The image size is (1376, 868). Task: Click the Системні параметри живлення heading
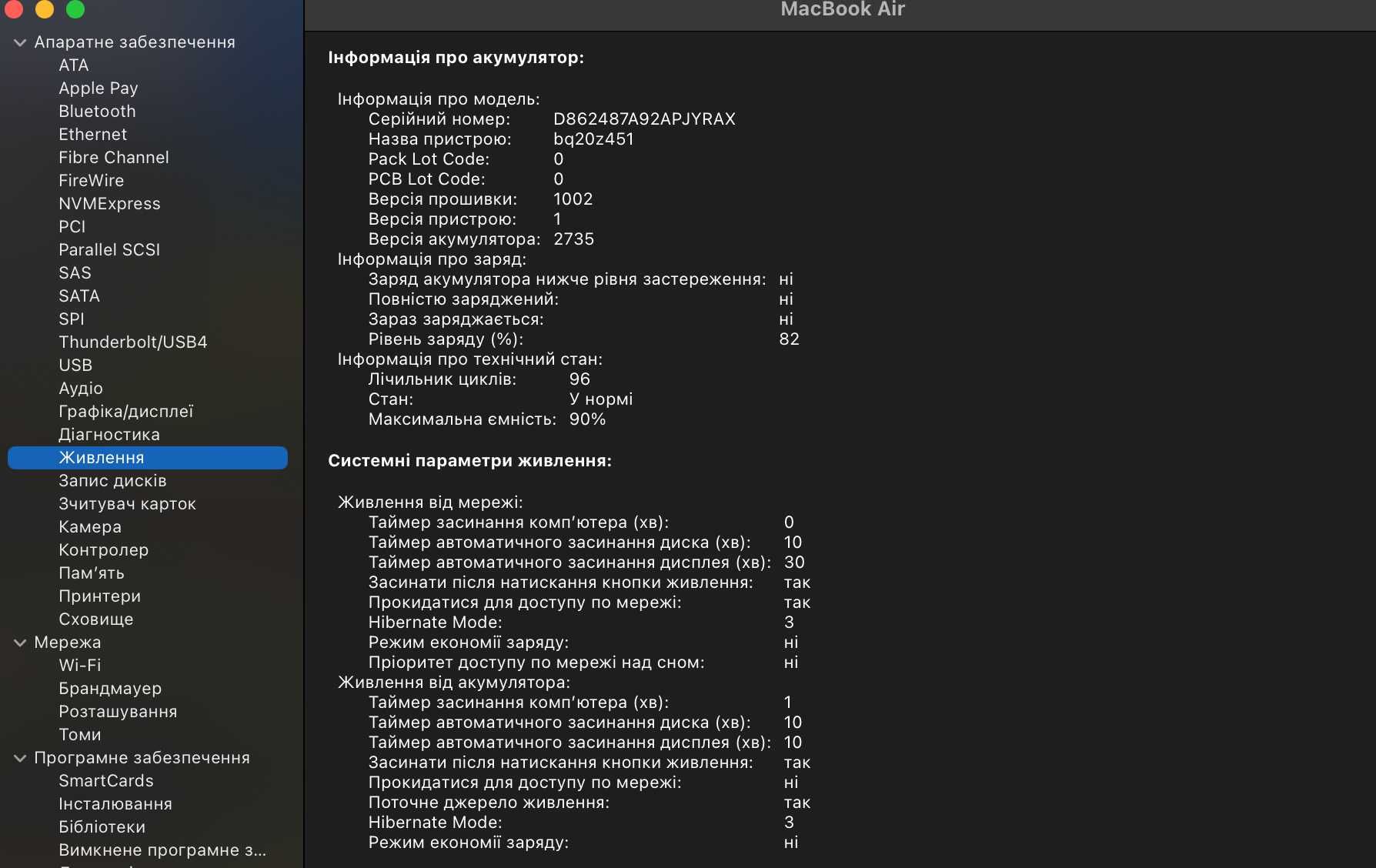(x=470, y=461)
